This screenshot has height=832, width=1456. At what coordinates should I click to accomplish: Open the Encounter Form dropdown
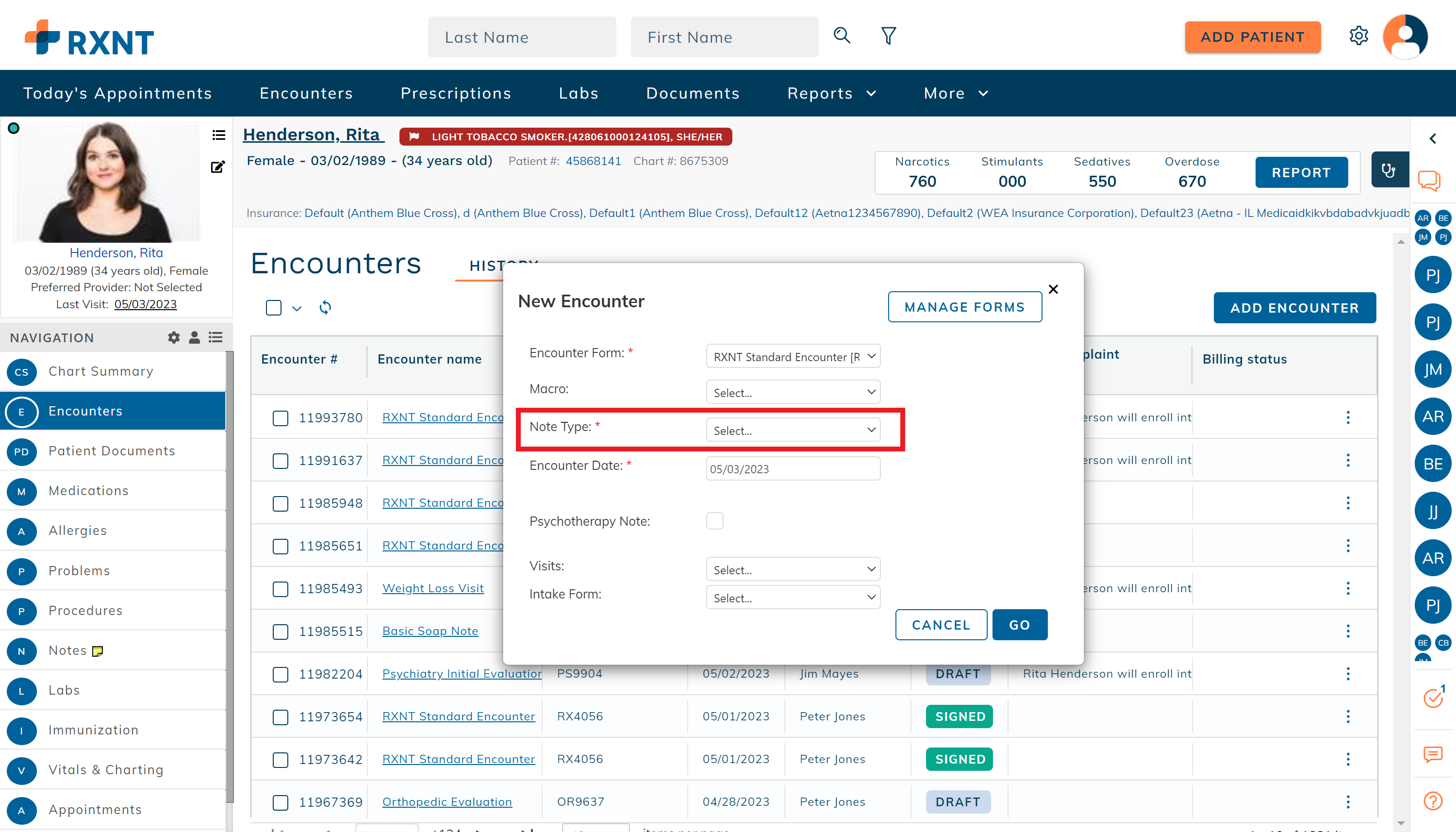click(793, 356)
